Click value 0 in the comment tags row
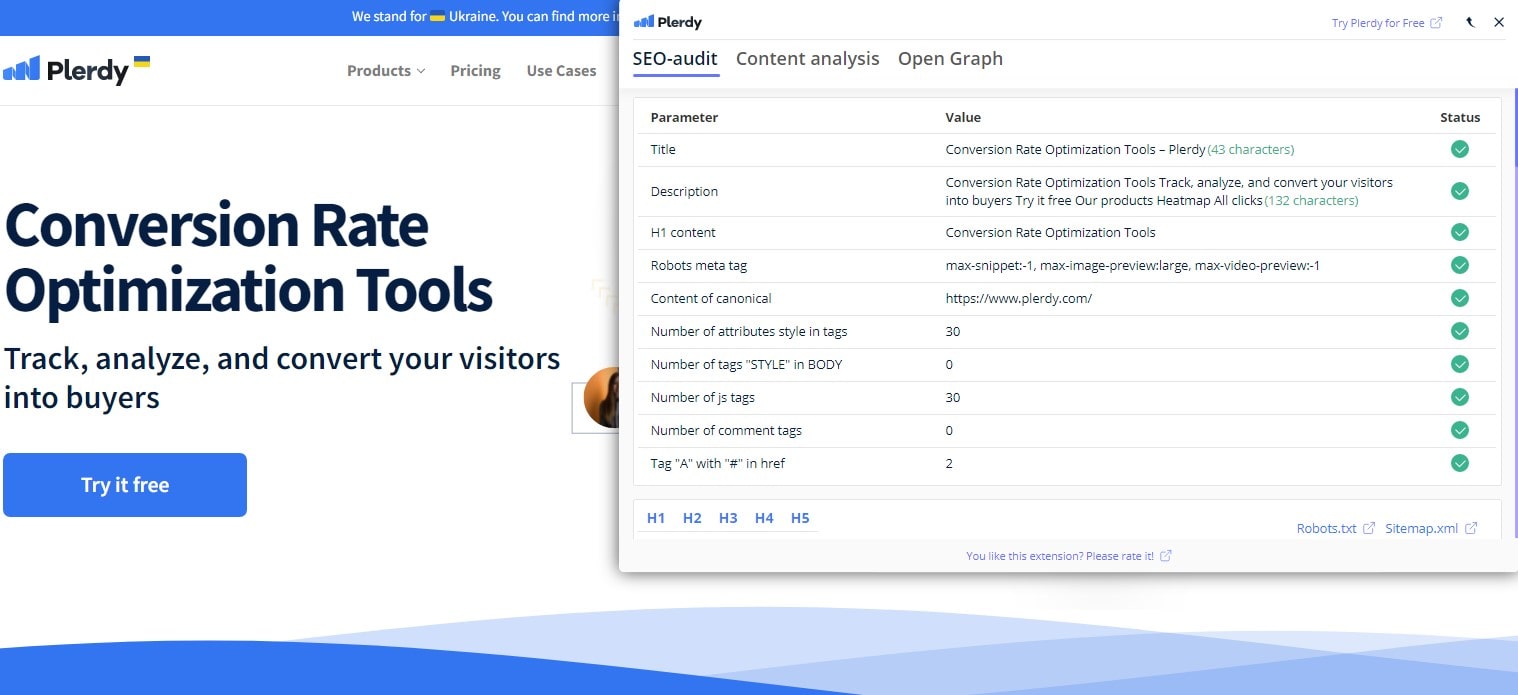The width and height of the screenshot is (1518, 695). 950,430
